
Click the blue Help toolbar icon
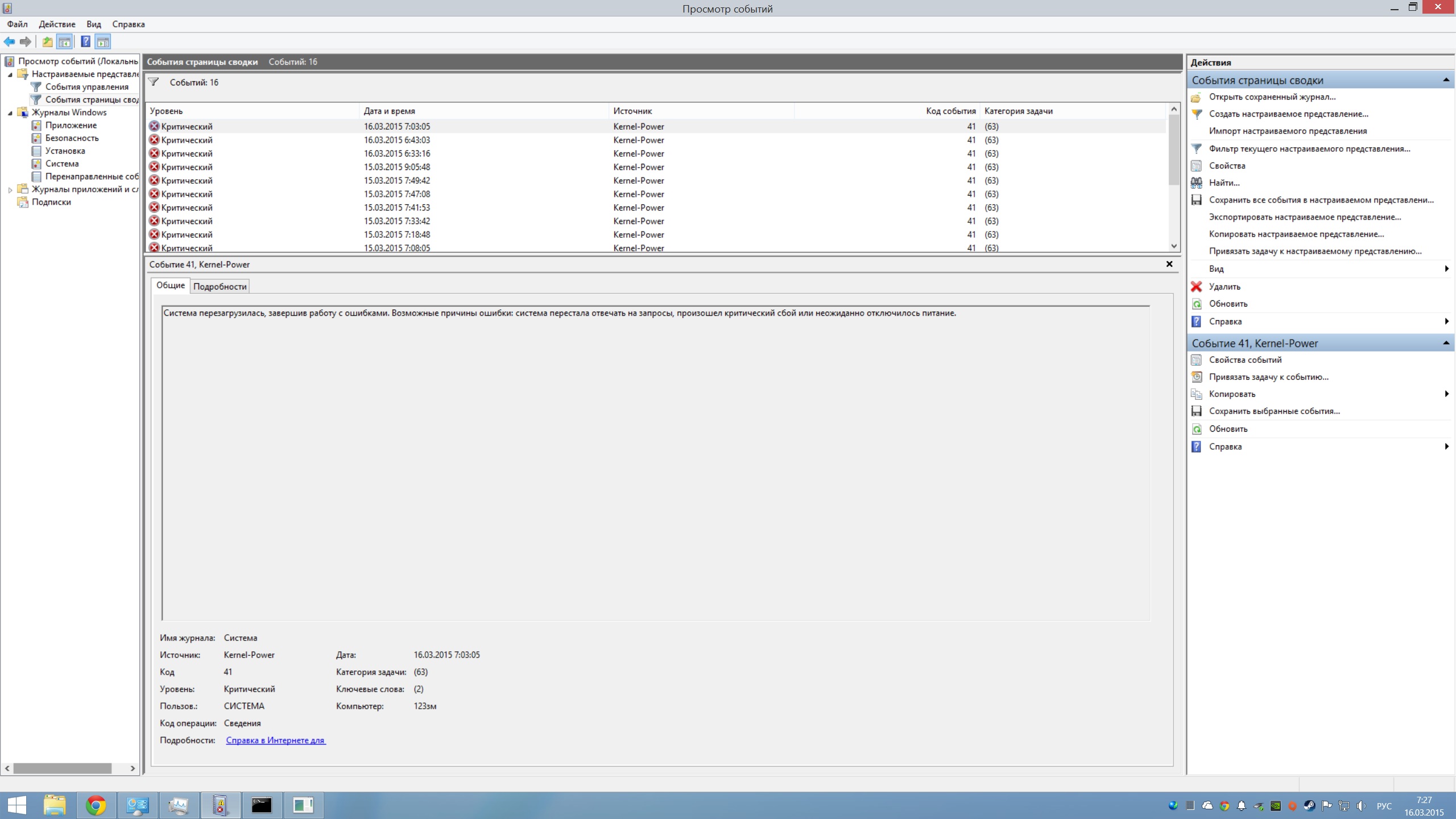(85, 42)
